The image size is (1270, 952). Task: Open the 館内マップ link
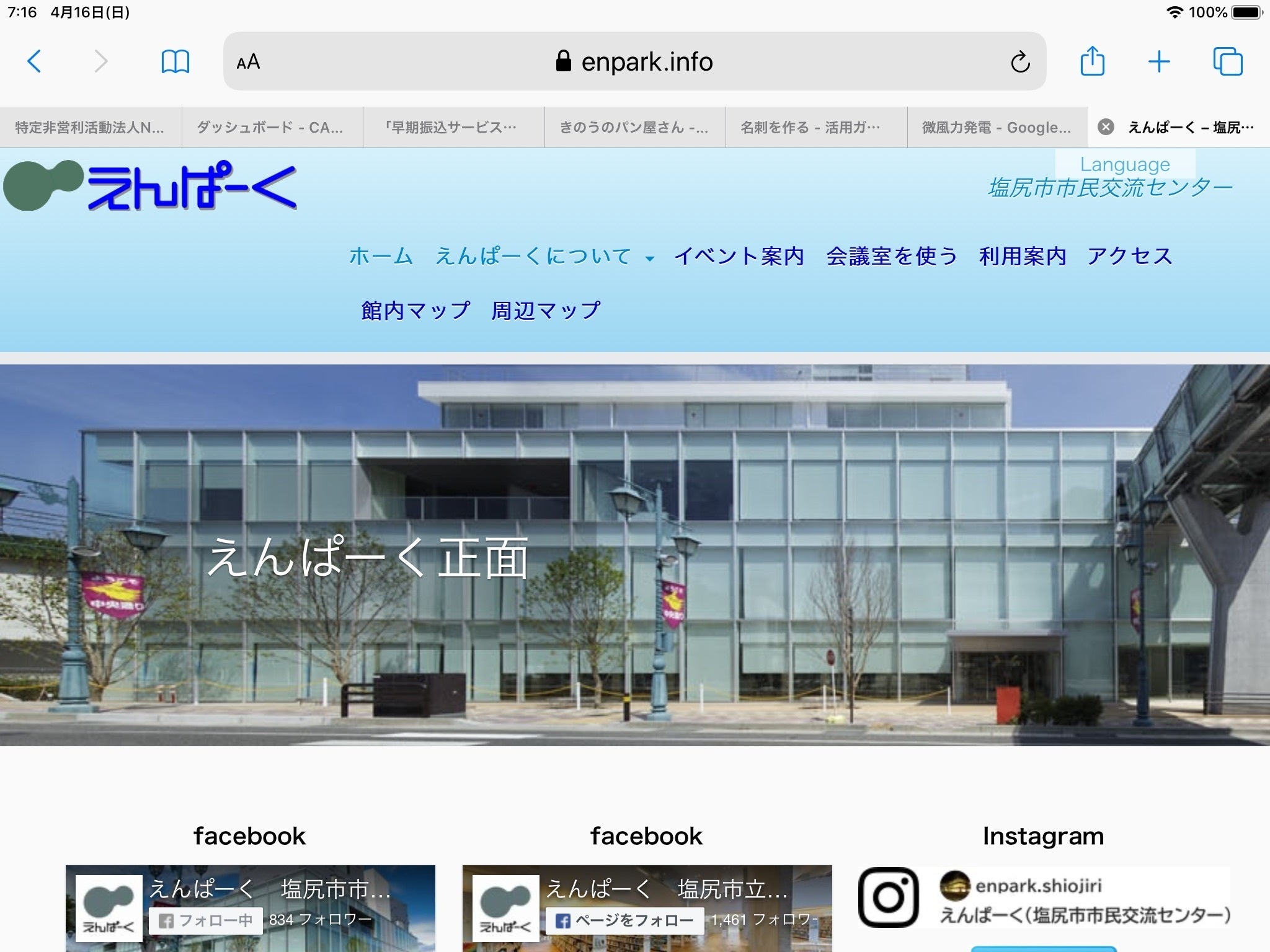415,310
